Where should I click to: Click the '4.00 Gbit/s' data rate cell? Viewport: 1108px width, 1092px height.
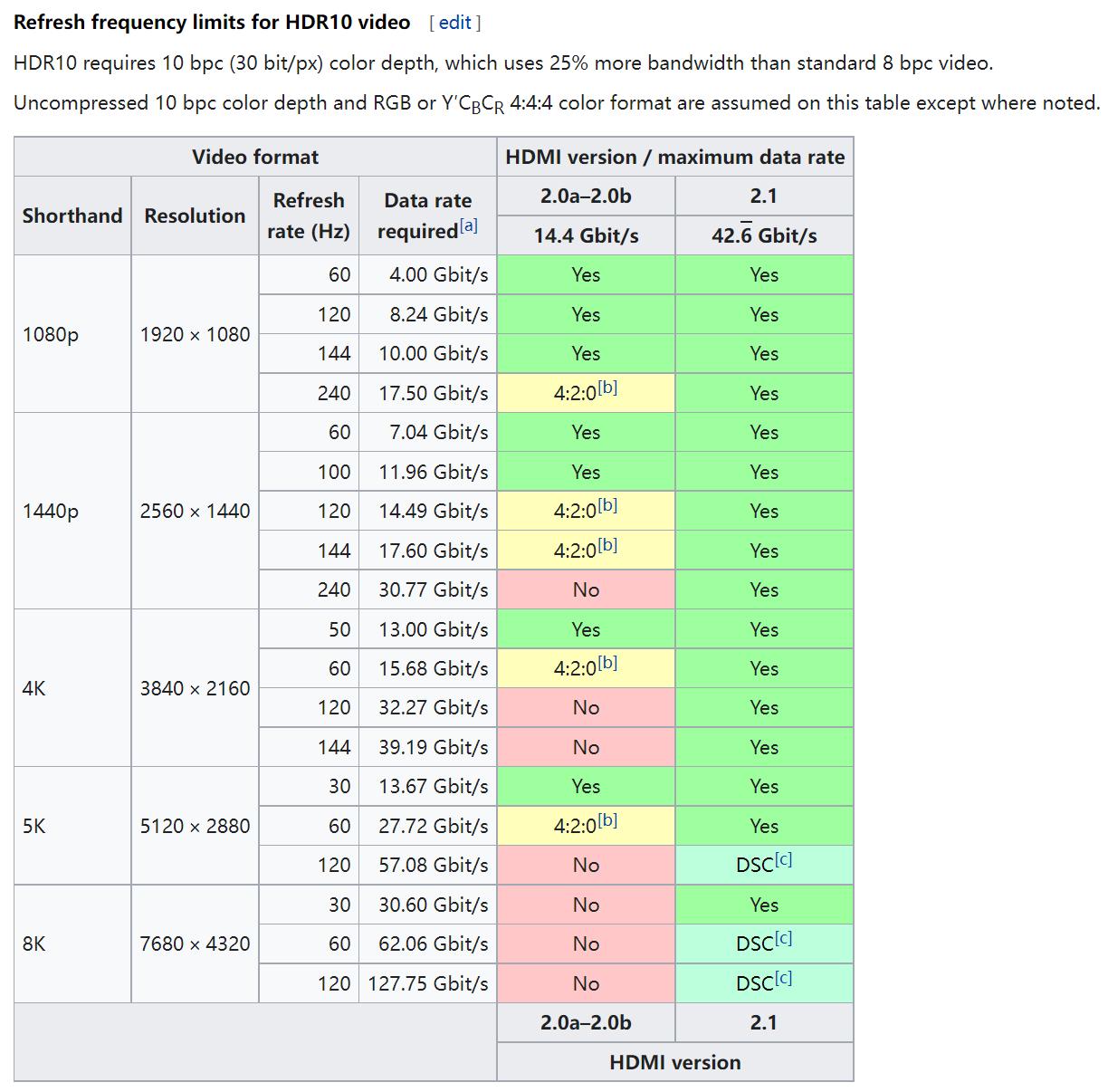[x=427, y=274]
